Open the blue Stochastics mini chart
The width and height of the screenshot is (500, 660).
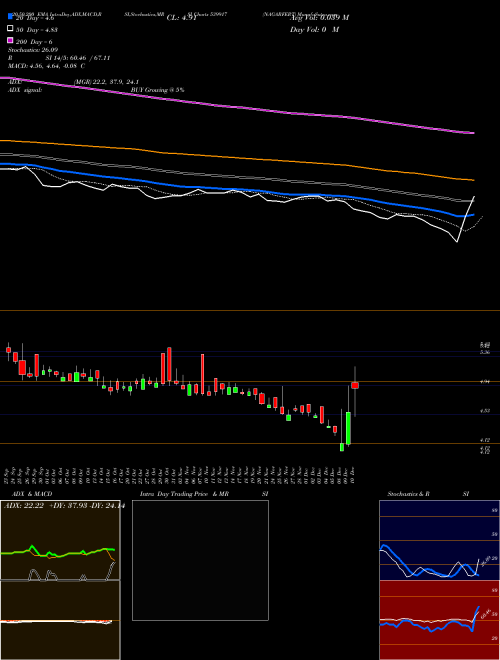[439, 540]
